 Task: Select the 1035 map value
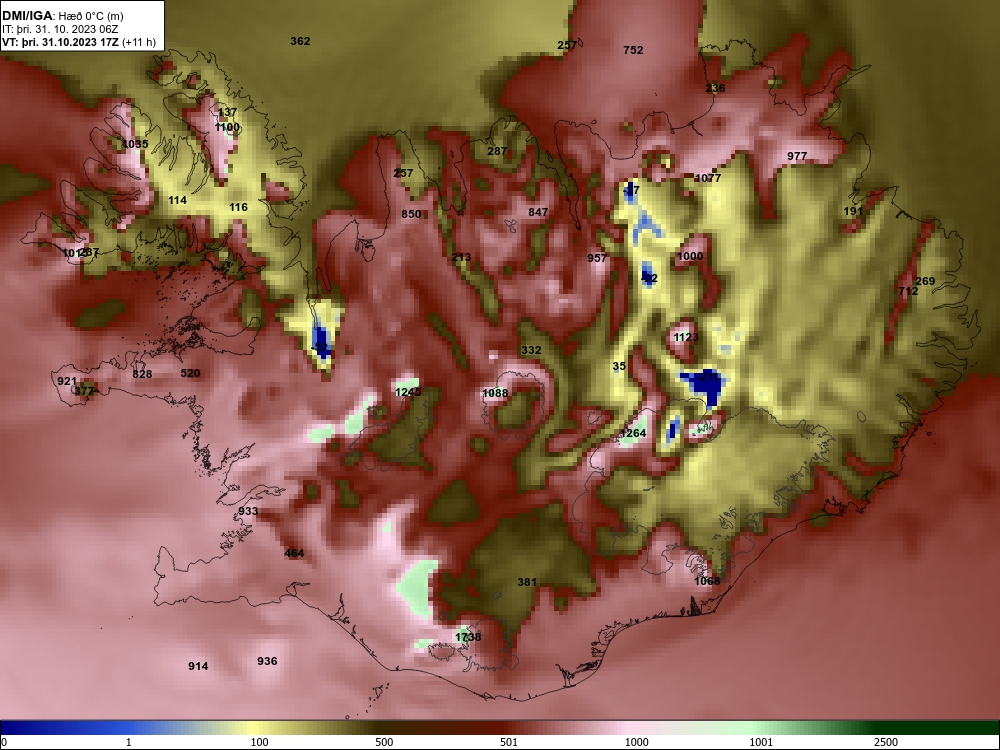135,144
